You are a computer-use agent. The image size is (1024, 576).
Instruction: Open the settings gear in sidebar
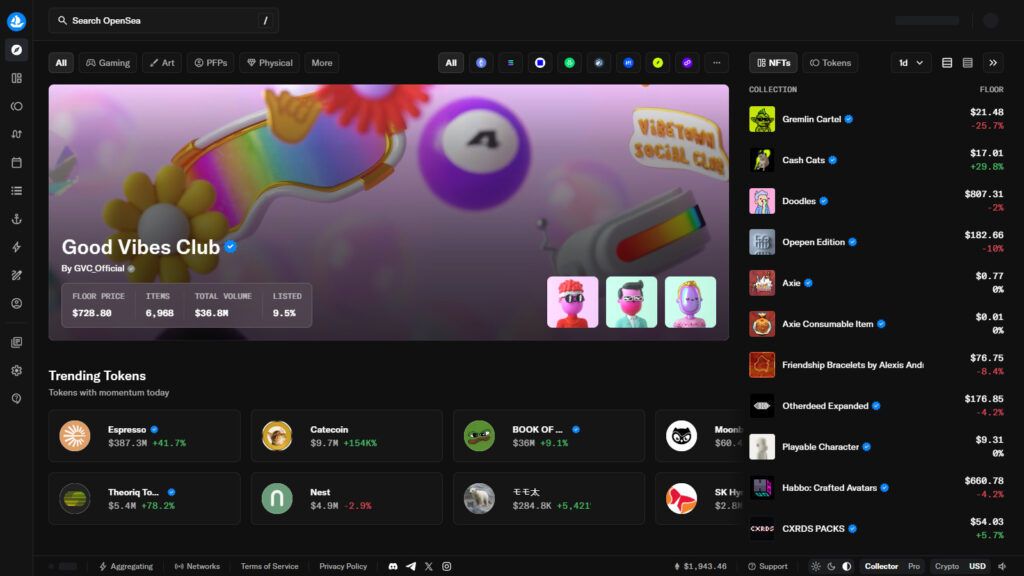point(16,370)
